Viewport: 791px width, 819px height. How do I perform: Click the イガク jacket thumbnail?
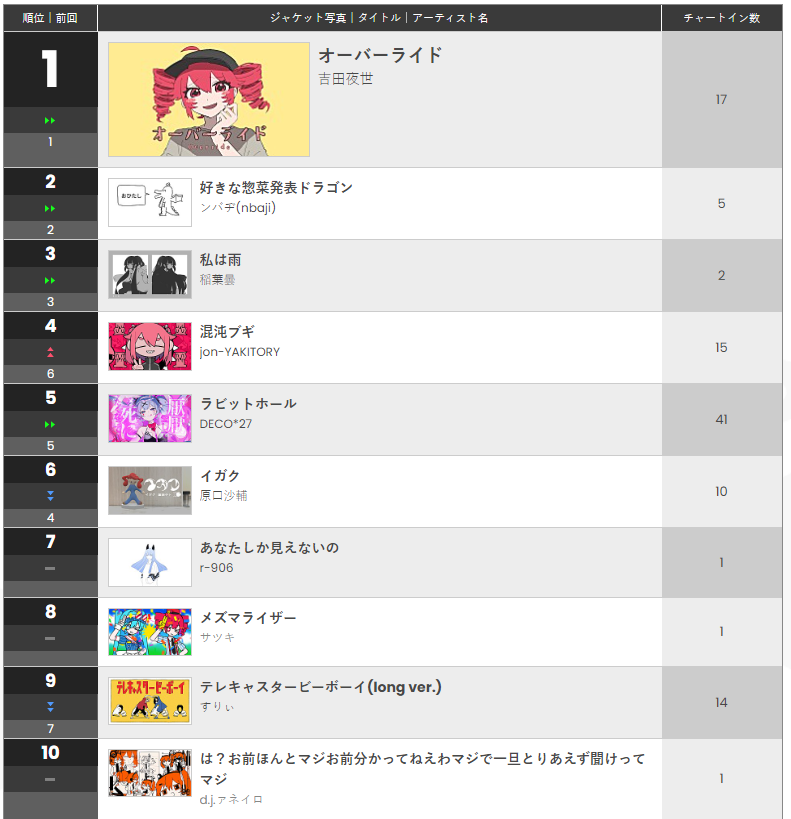coord(150,490)
